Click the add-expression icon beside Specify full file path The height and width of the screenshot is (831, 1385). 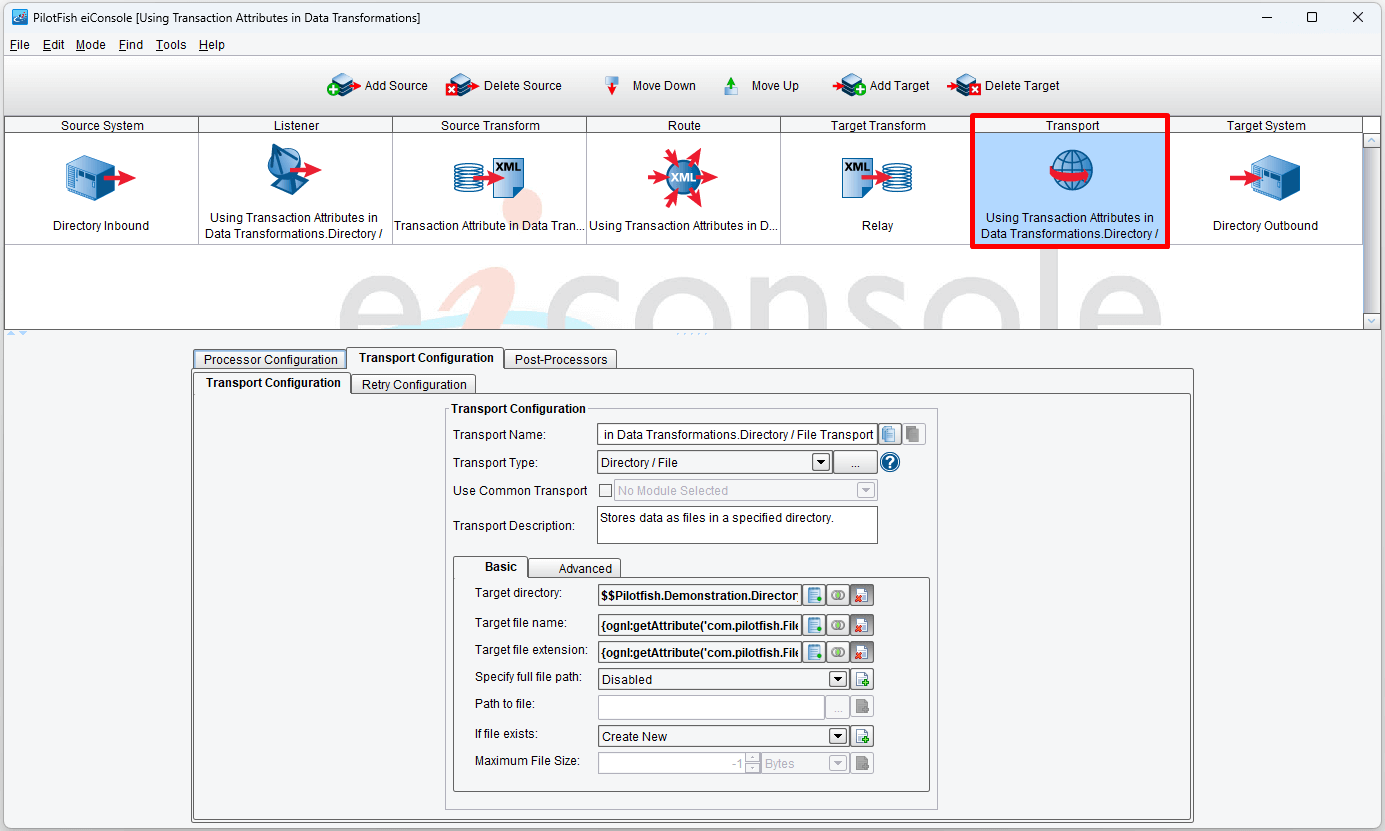[862, 679]
